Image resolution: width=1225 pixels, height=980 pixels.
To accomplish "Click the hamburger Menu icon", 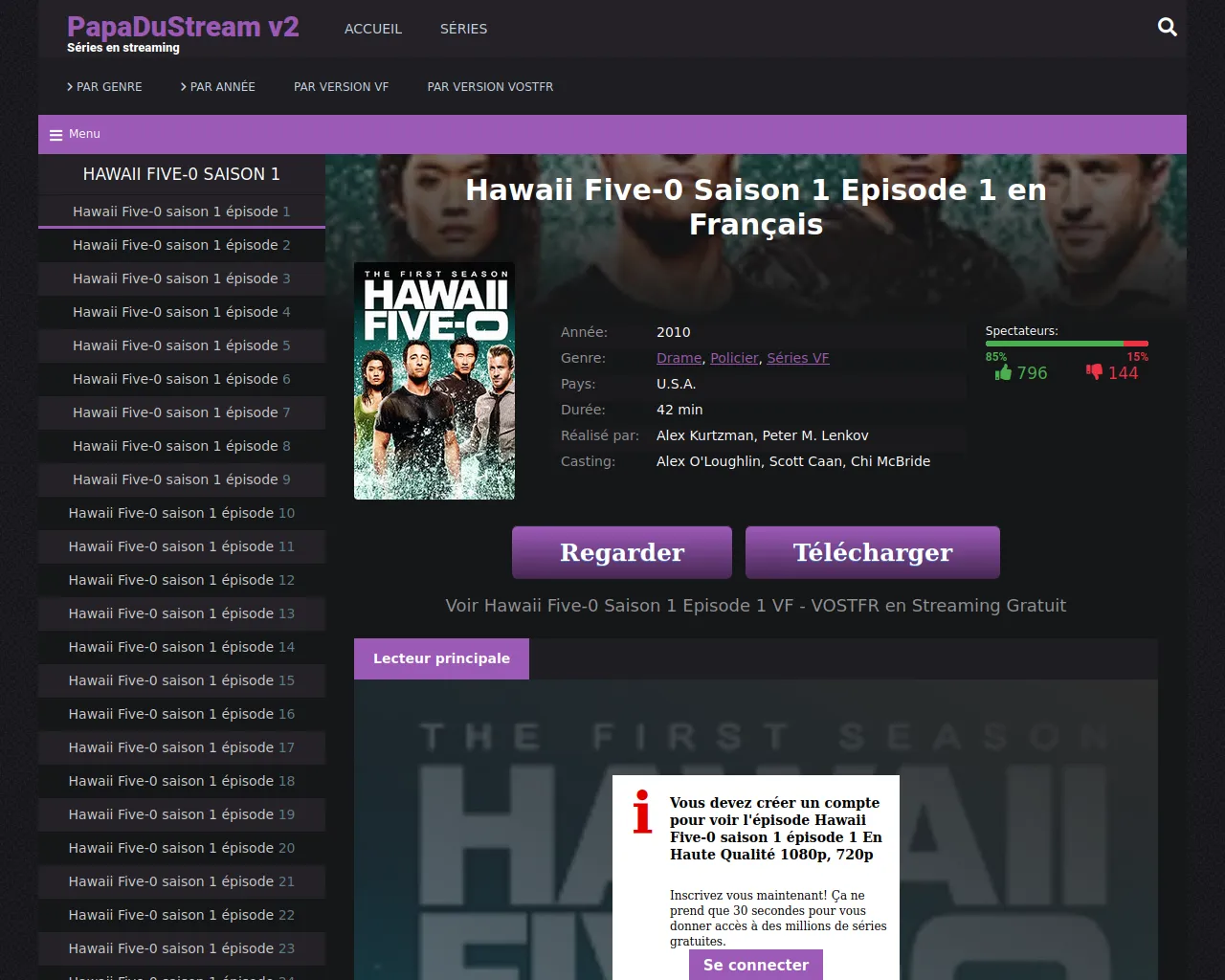I will (56, 135).
